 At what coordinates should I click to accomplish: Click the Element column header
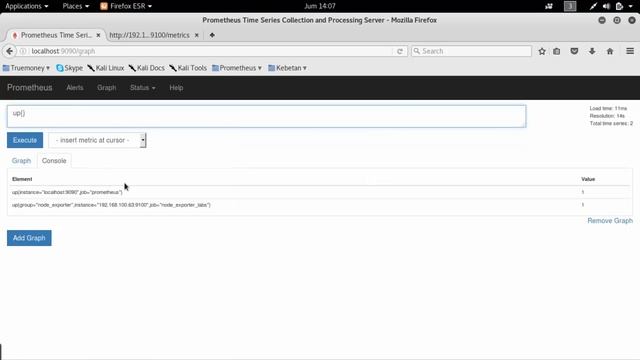click(22, 179)
